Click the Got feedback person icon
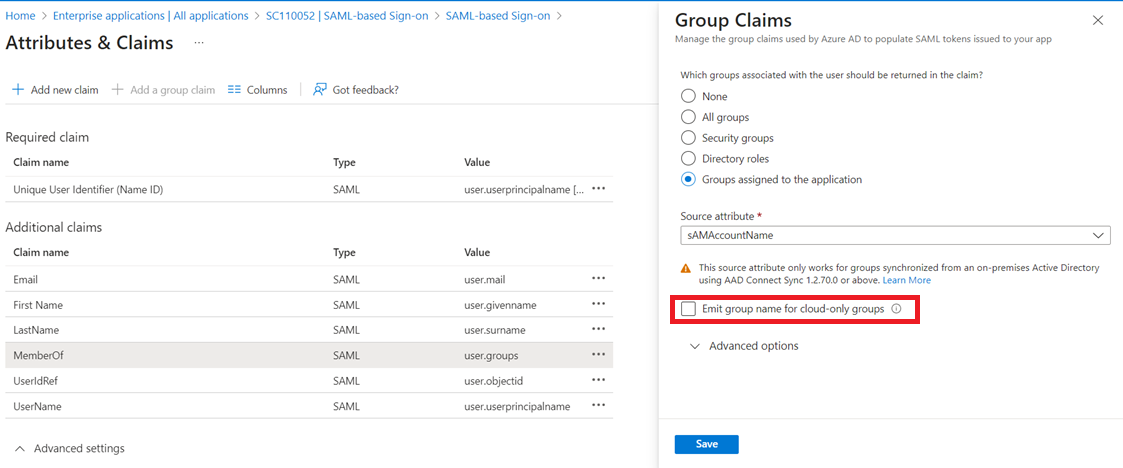The width and height of the screenshot is (1123, 468). coord(320,90)
